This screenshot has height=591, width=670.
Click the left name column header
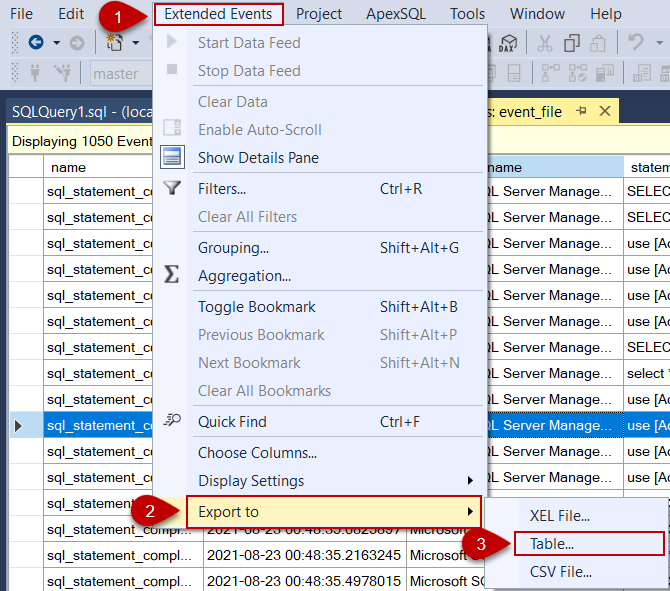point(98,167)
